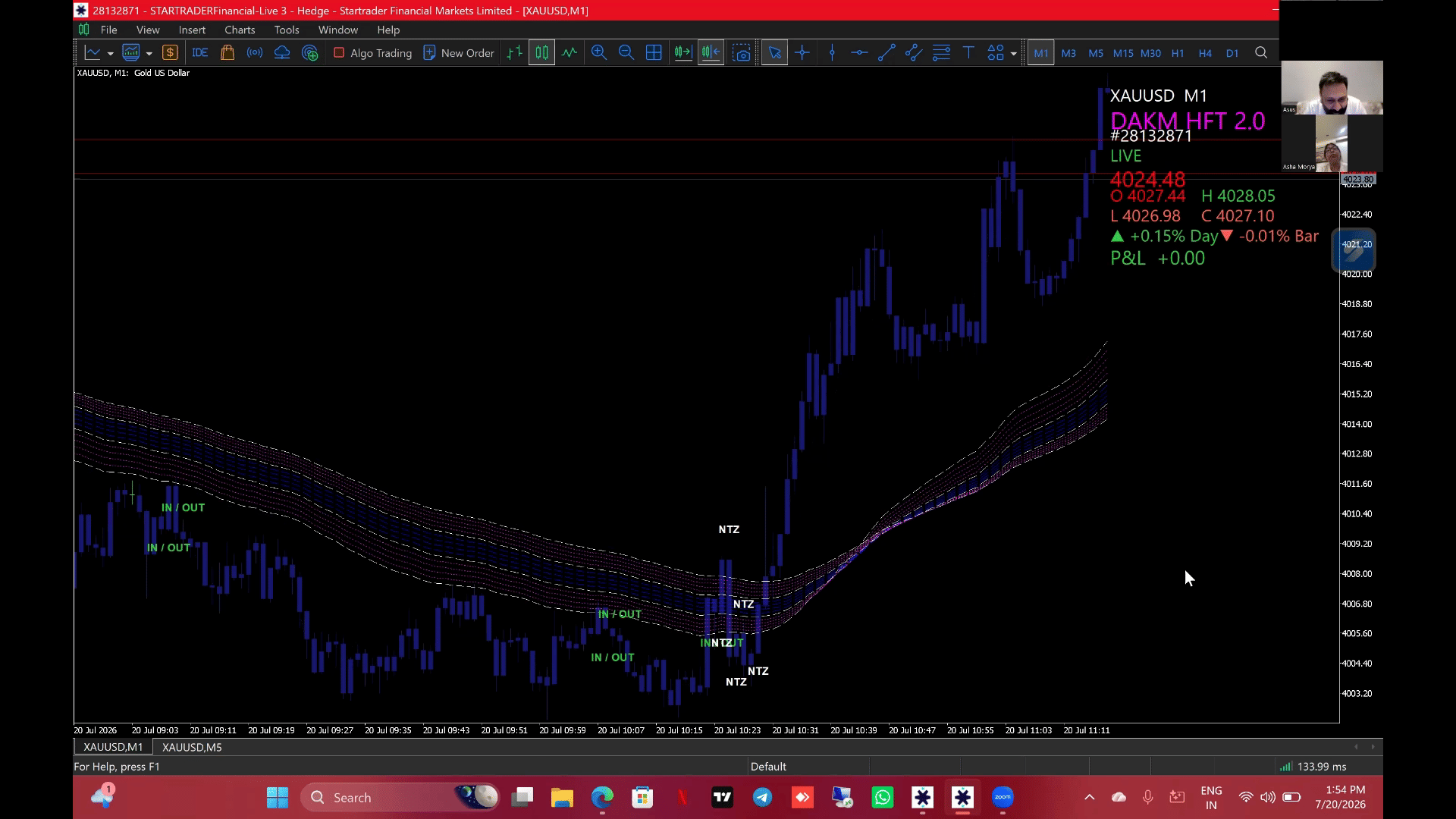Select the trendline drawing tool
The height and width of the screenshot is (819, 1456).
(886, 53)
